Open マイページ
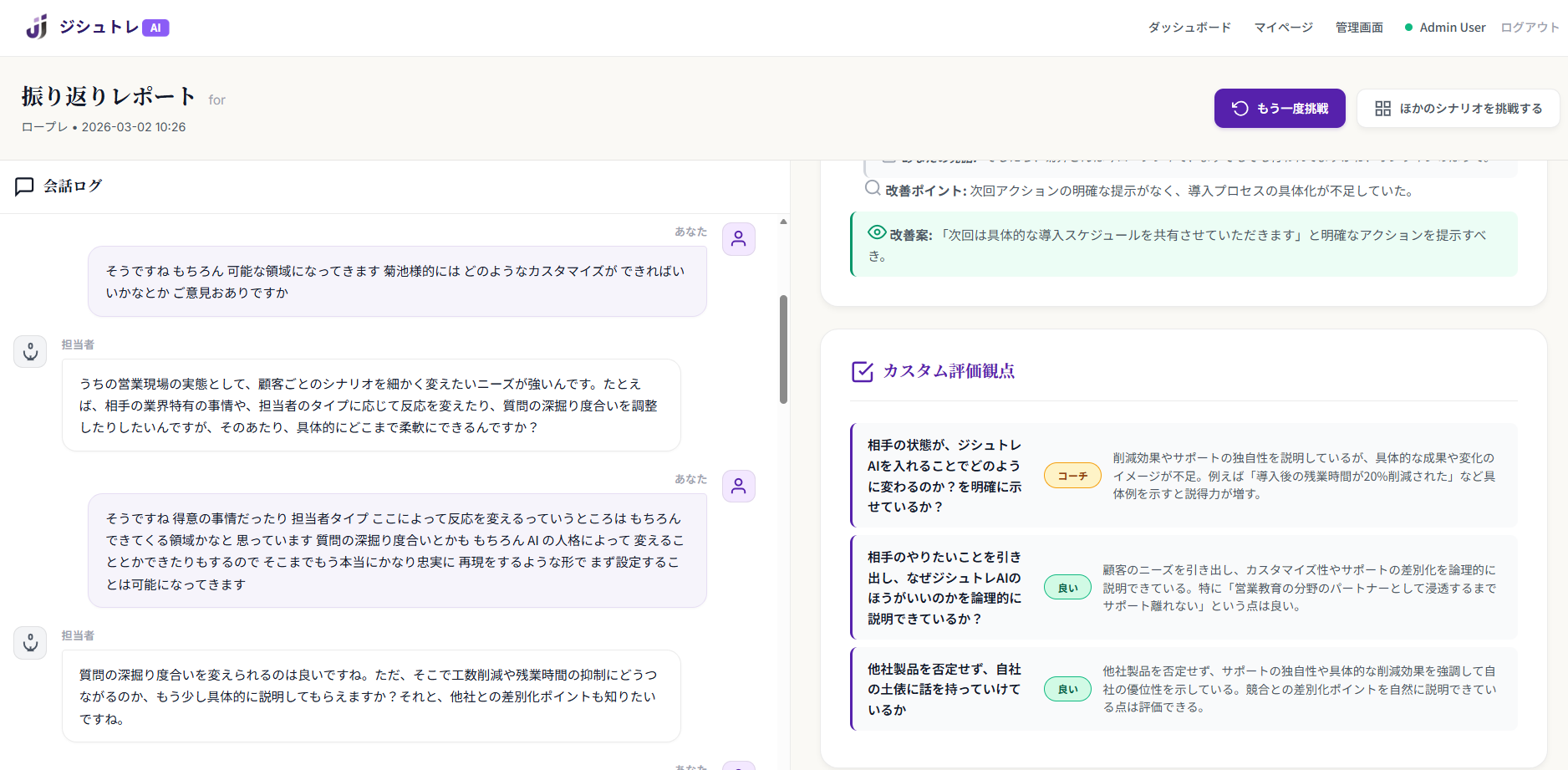The width and height of the screenshot is (1568, 770). [x=1283, y=27]
